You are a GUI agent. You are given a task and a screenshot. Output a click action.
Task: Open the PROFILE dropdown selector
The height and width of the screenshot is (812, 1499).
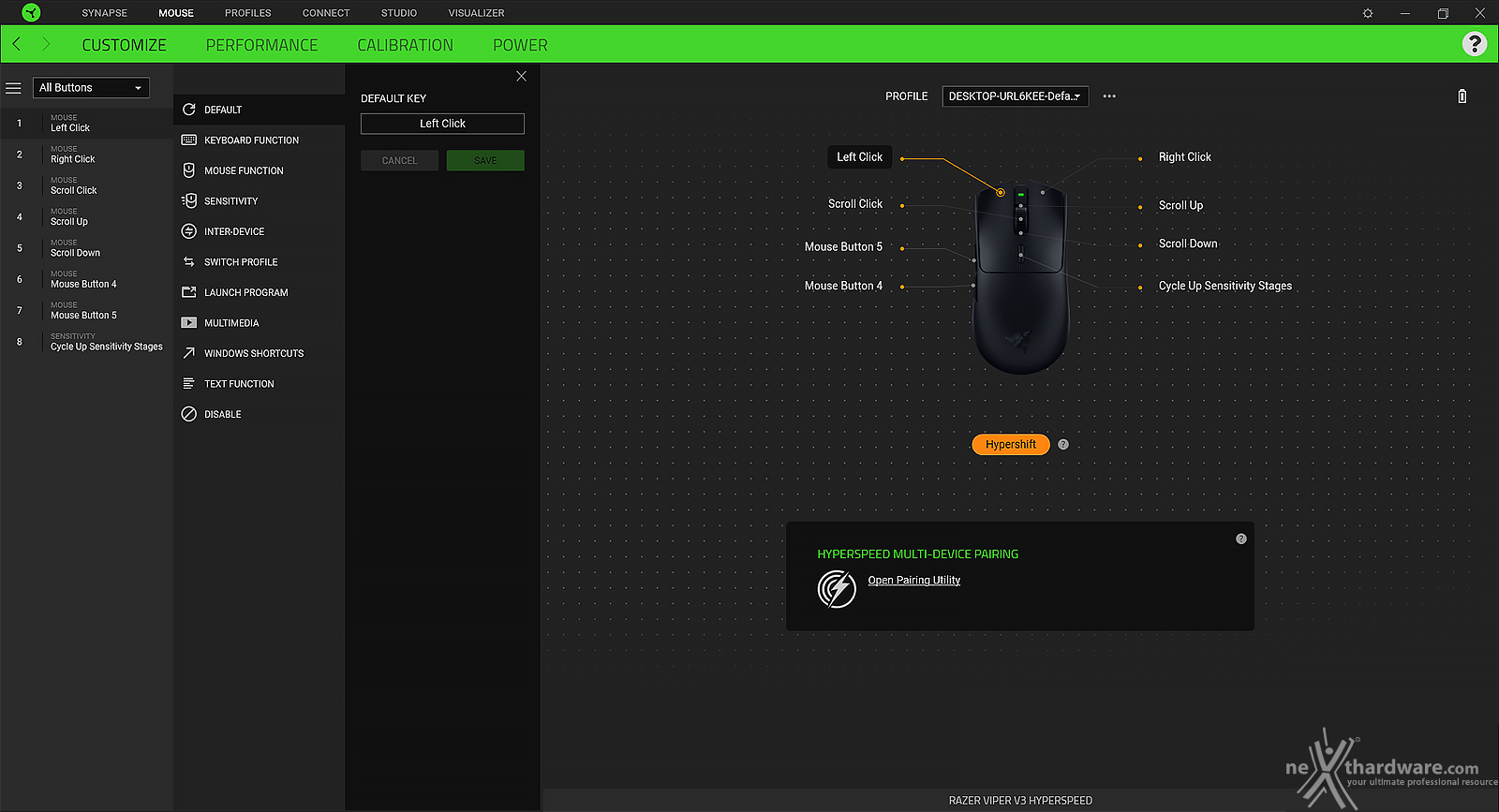pos(1015,96)
